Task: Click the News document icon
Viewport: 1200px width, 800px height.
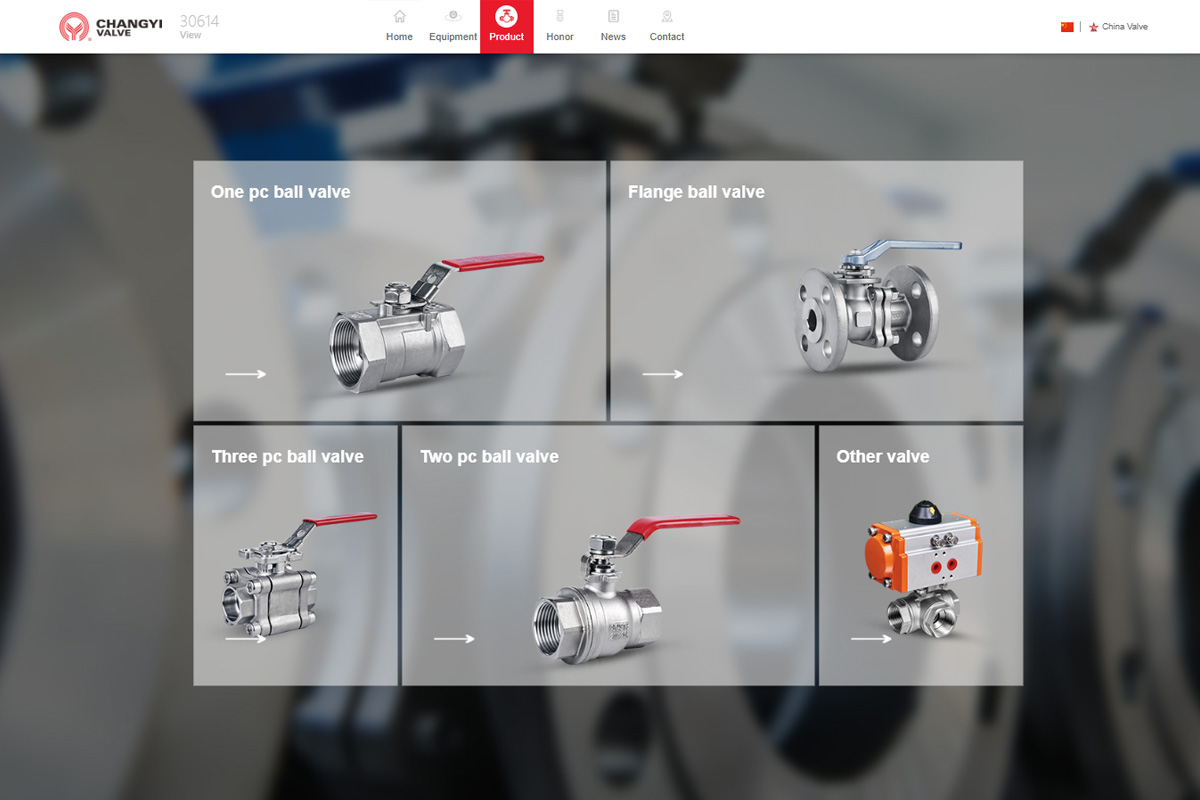Action: (613, 16)
